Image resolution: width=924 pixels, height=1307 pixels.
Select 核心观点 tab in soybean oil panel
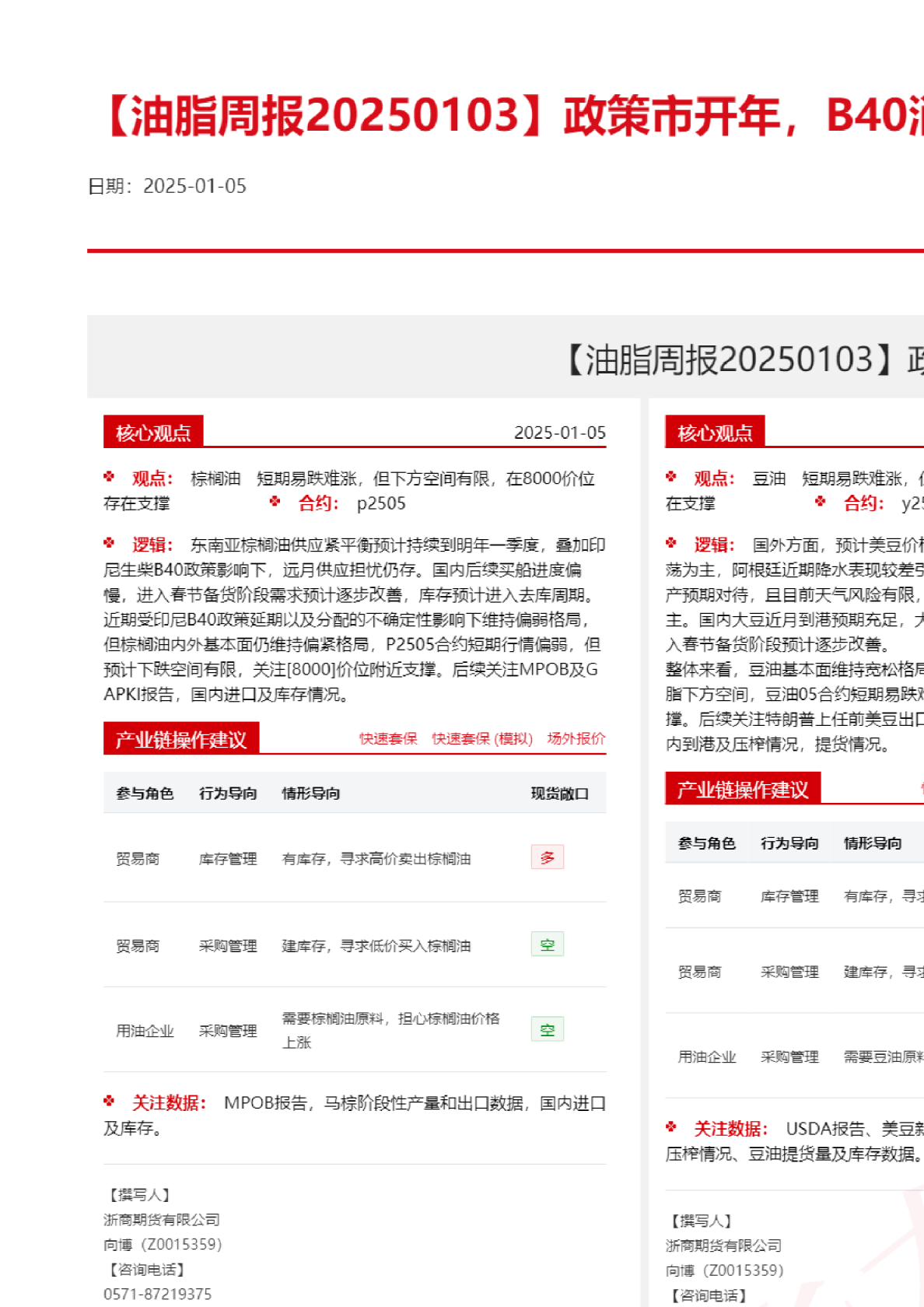pyautogui.click(x=715, y=433)
